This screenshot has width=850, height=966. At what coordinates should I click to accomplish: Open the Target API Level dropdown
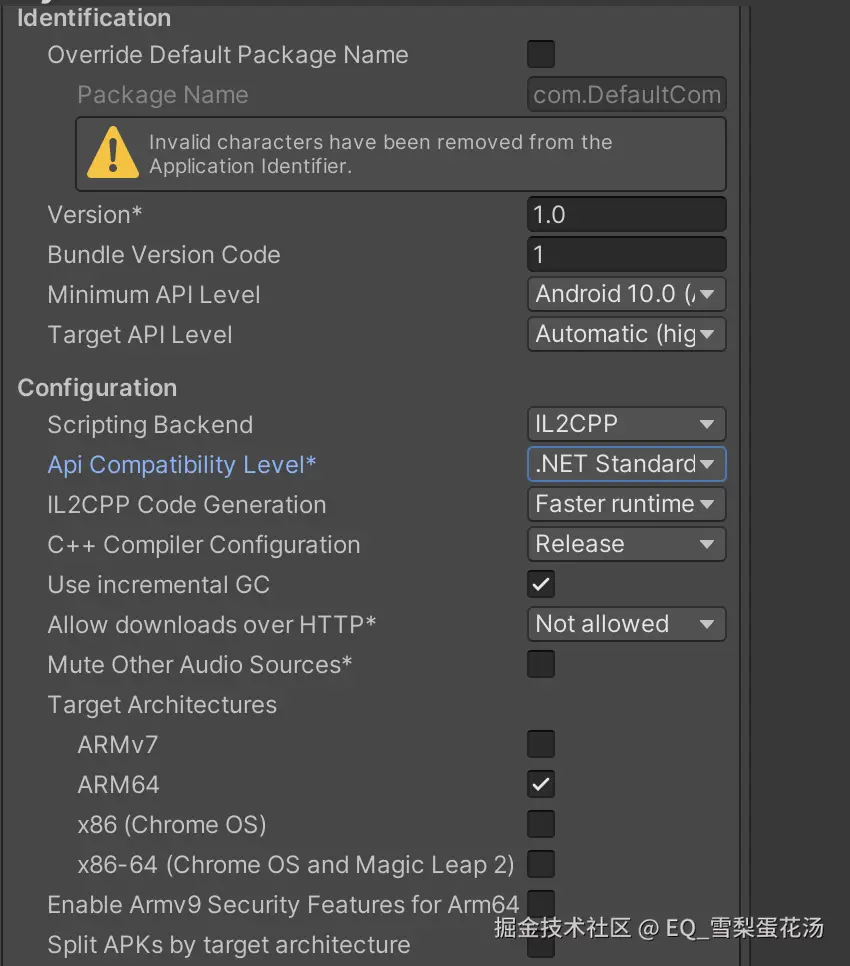point(626,334)
